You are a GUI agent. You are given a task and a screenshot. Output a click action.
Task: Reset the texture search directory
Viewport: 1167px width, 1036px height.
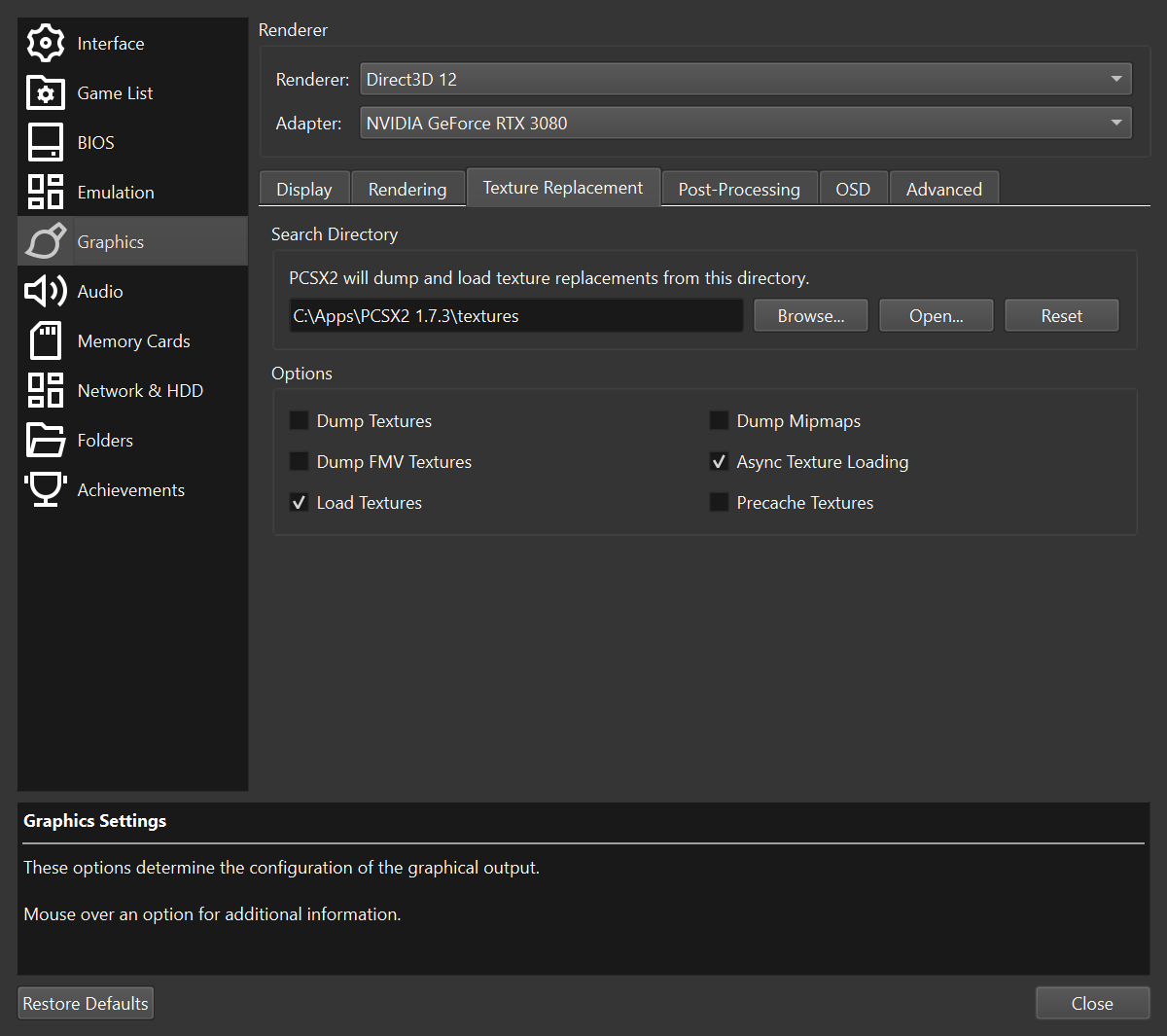pos(1062,315)
